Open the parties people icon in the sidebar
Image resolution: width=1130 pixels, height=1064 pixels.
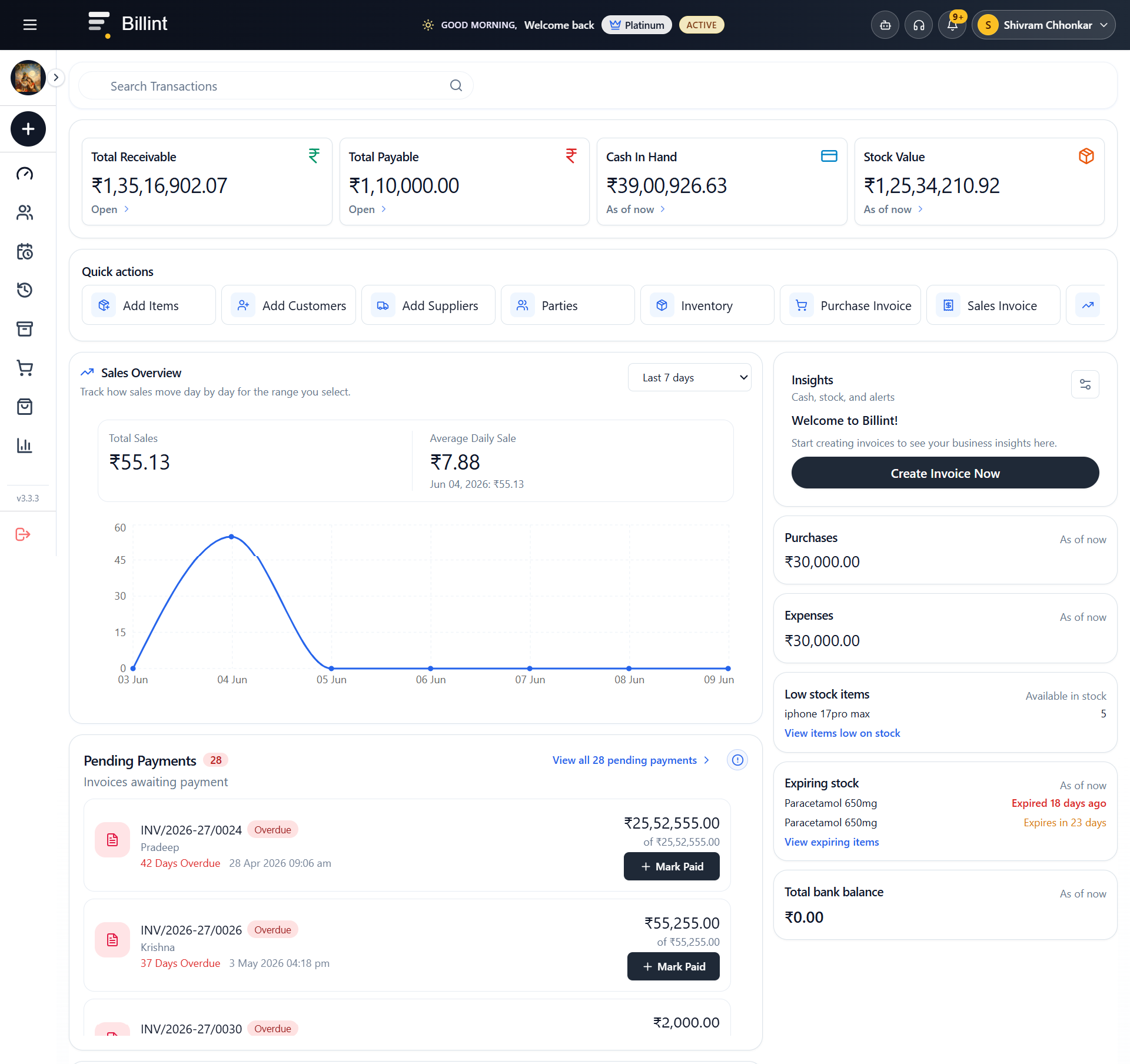coord(25,212)
